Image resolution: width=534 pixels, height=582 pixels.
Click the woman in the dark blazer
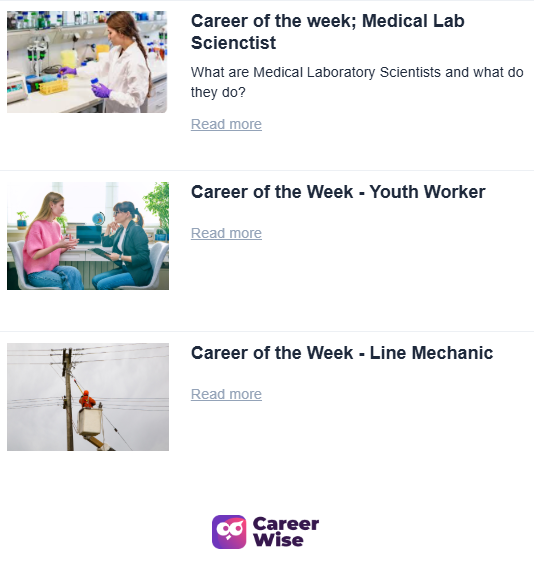click(x=124, y=246)
